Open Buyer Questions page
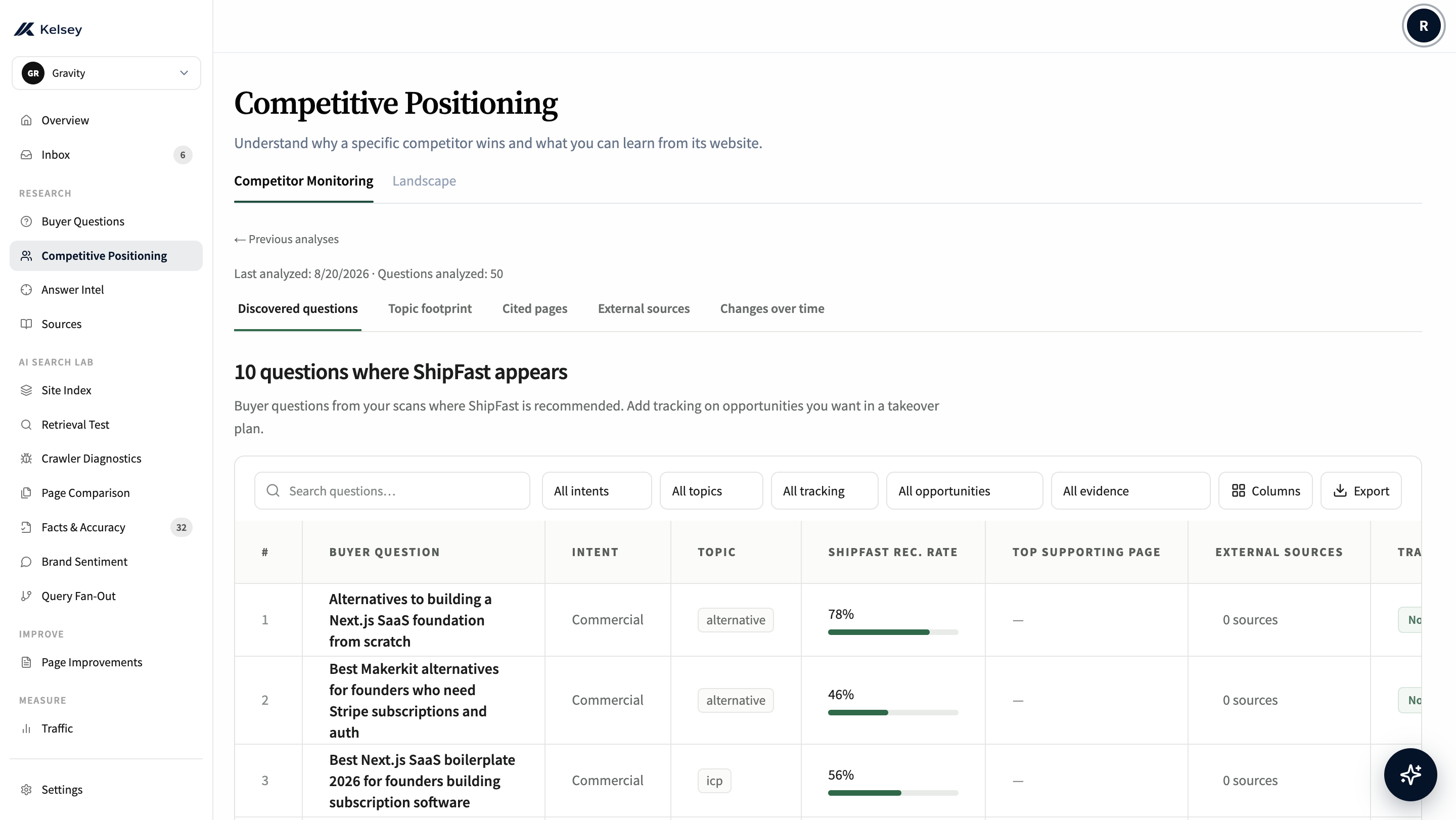The image size is (1456, 820). tap(106, 221)
